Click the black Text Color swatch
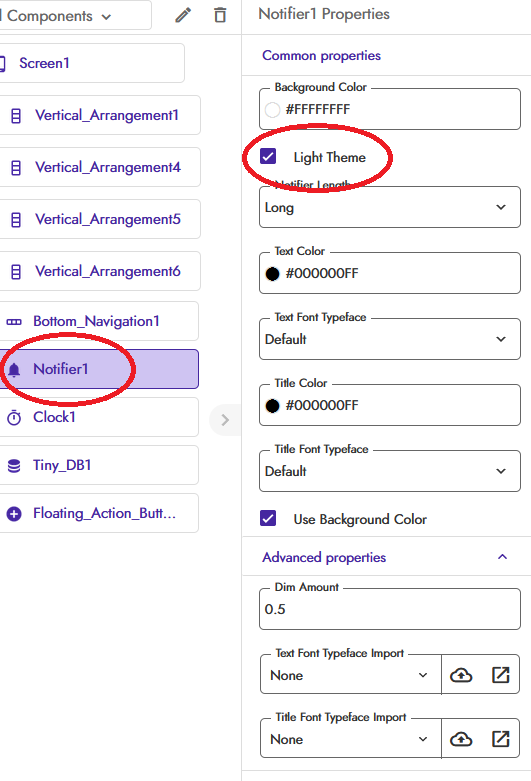The image size is (531, 781). [x=272, y=274]
